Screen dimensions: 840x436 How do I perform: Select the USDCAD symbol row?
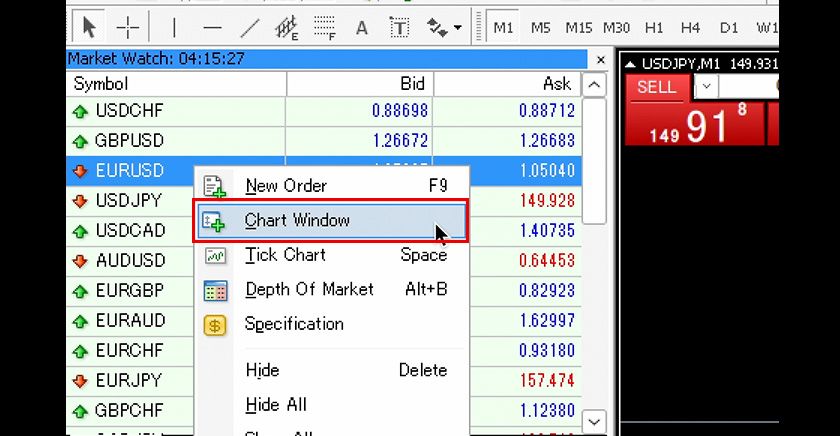tap(130, 230)
